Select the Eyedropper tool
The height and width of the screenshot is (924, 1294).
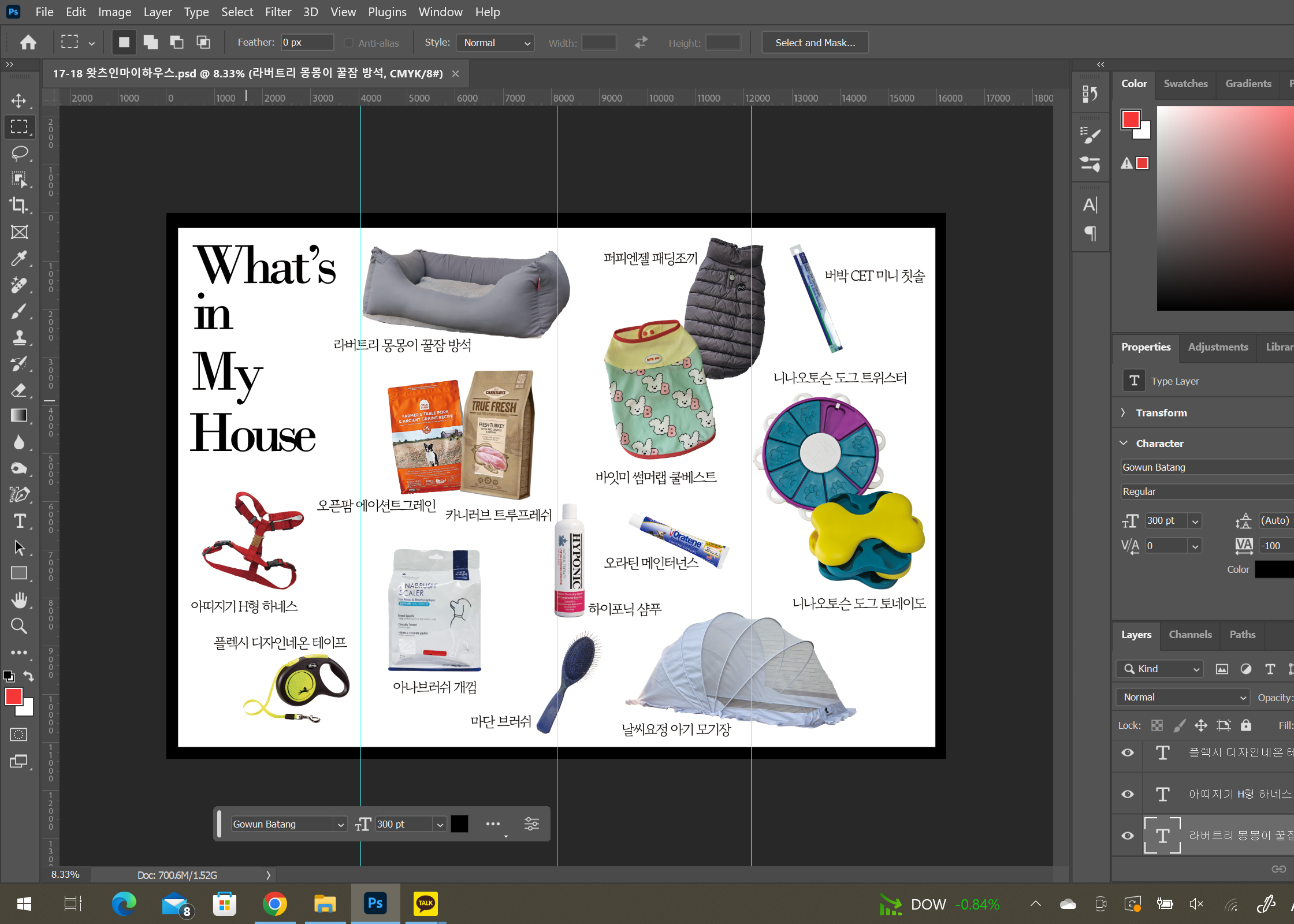pos(19,258)
